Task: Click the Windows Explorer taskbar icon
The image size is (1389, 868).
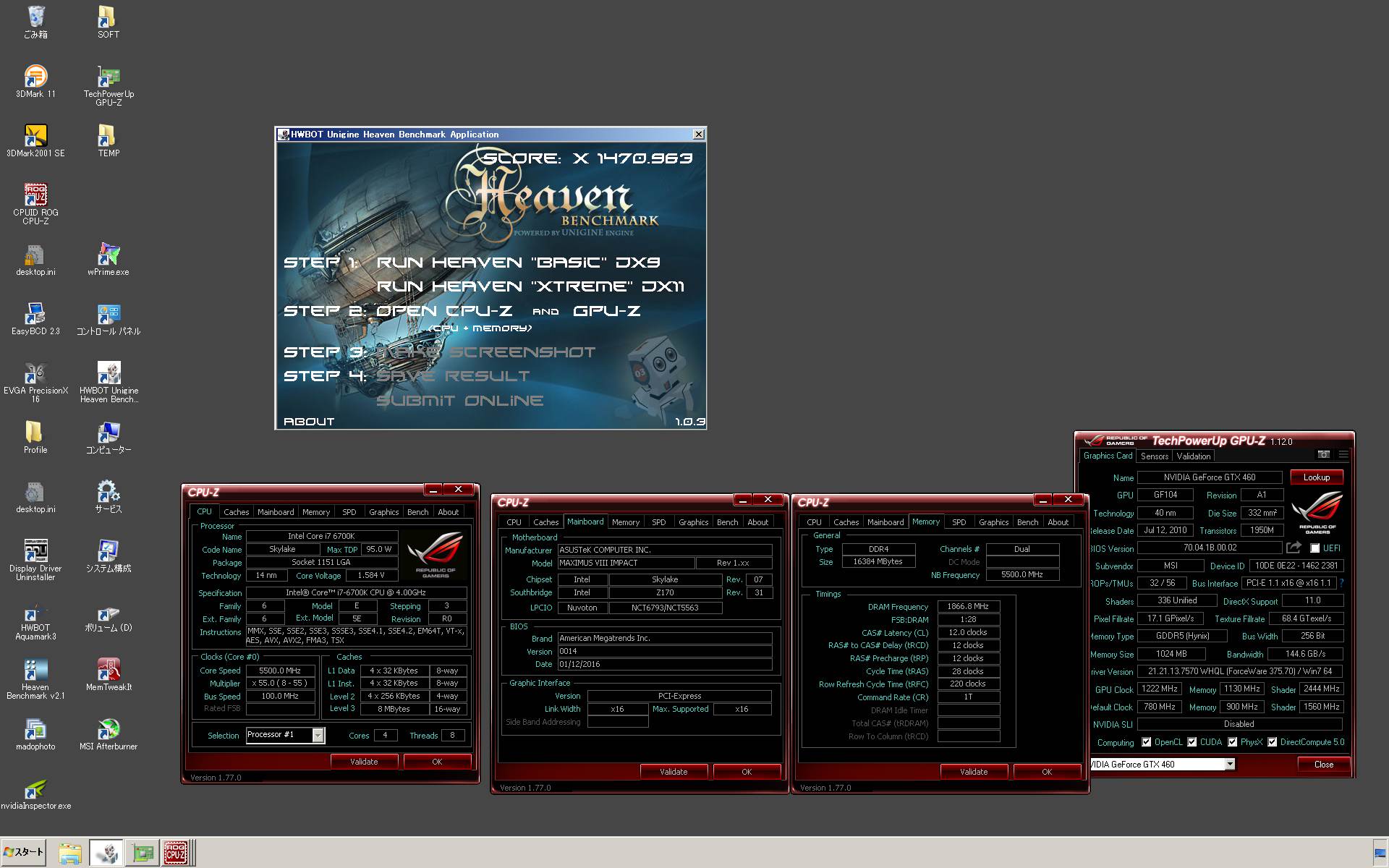Action: click(x=70, y=854)
